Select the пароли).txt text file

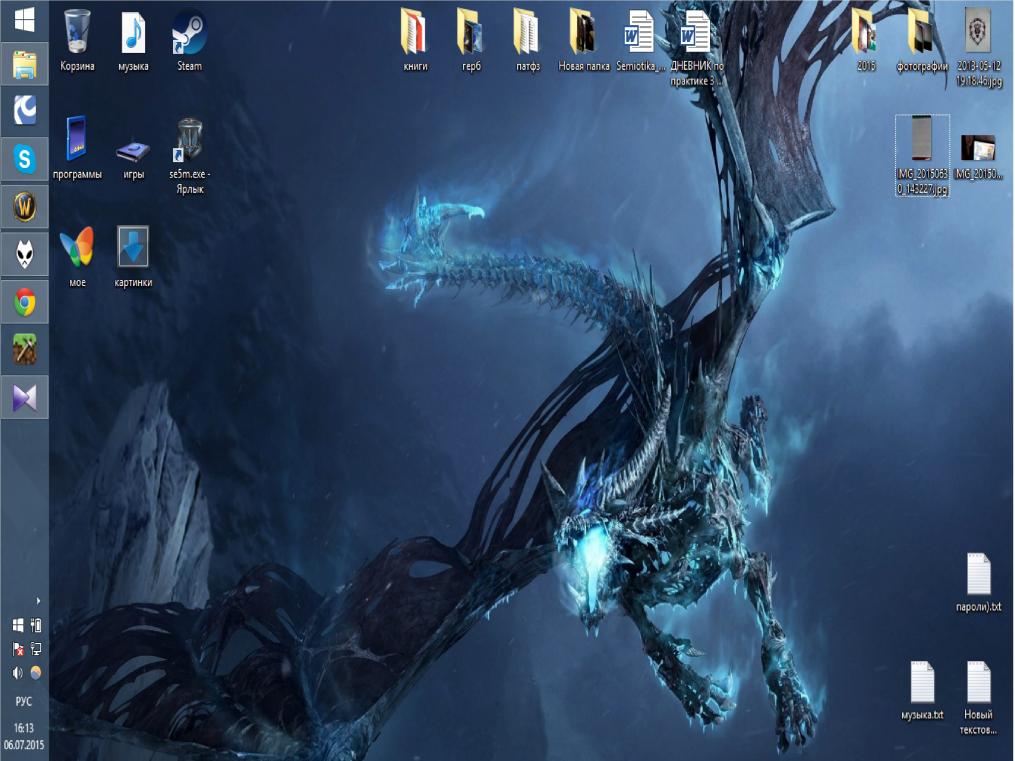978,582
